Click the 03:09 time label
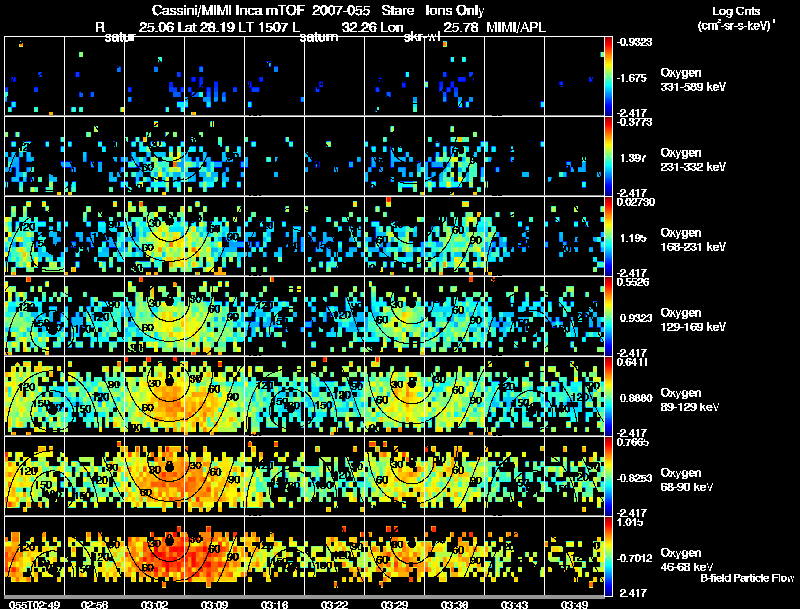 214,604
